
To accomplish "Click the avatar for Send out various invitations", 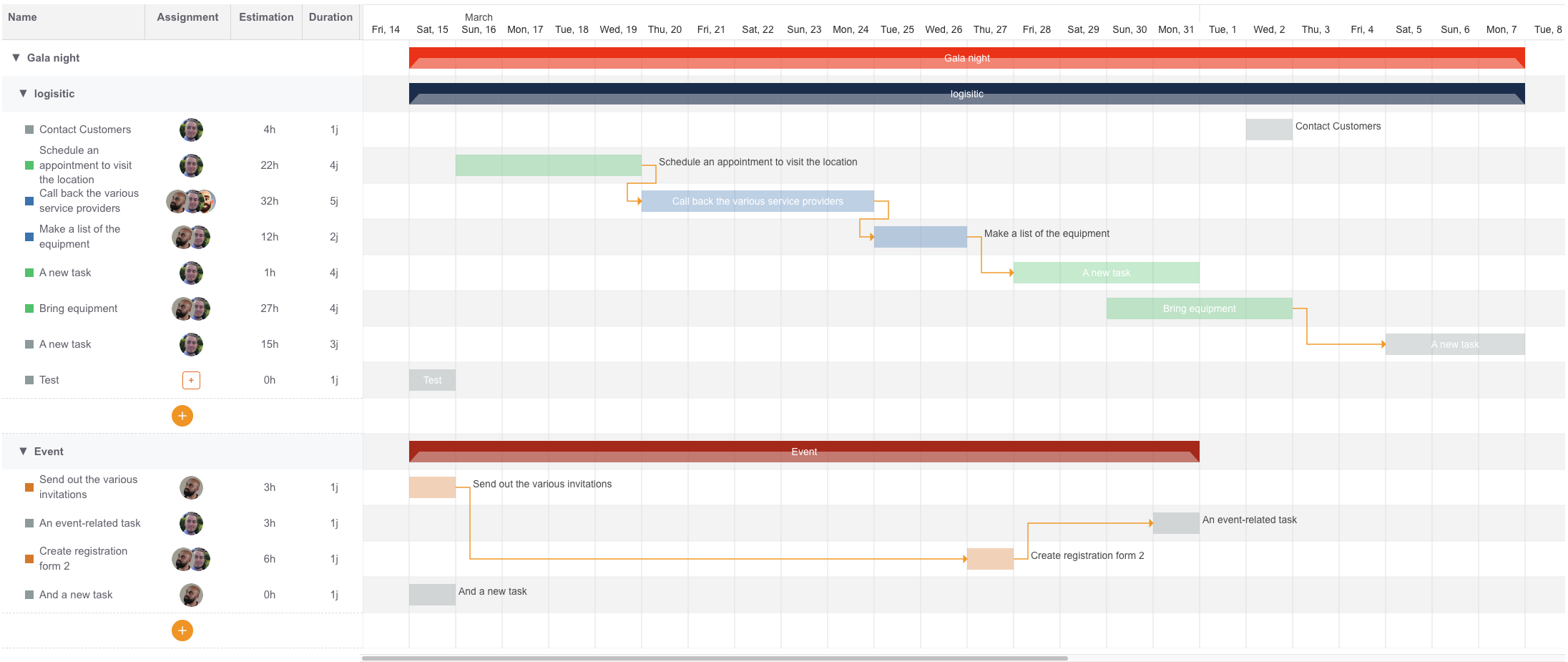I will pos(191,487).
